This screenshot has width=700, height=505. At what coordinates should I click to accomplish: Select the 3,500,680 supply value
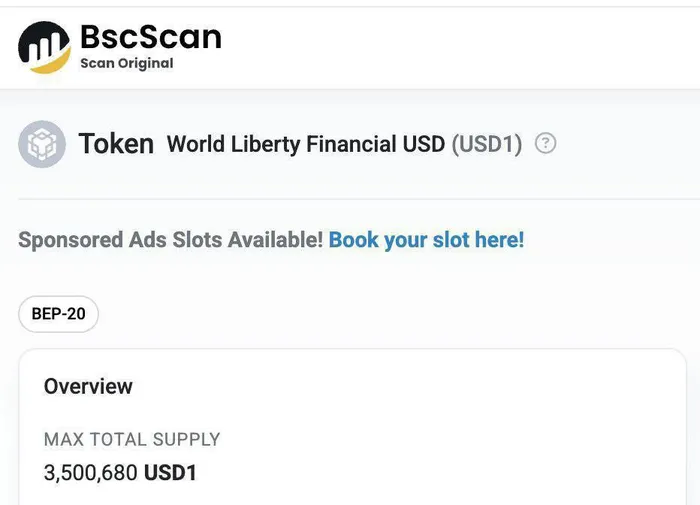[91, 473]
